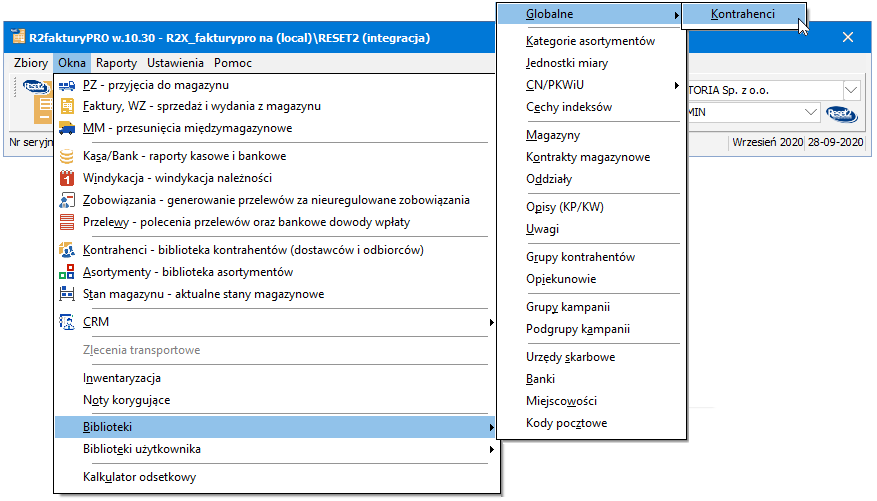Select Cechy indeksów
This screenshot has width=877, height=501.
click(x=590, y=107)
